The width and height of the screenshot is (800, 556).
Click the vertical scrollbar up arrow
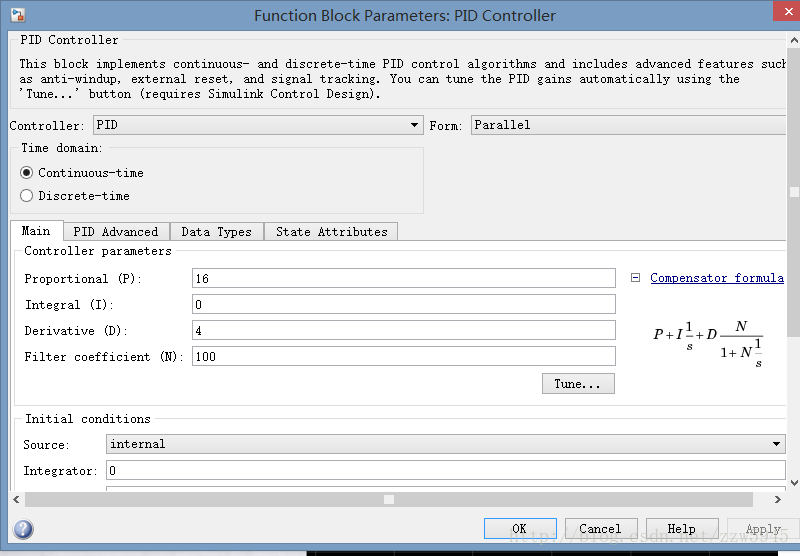[x=794, y=40]
